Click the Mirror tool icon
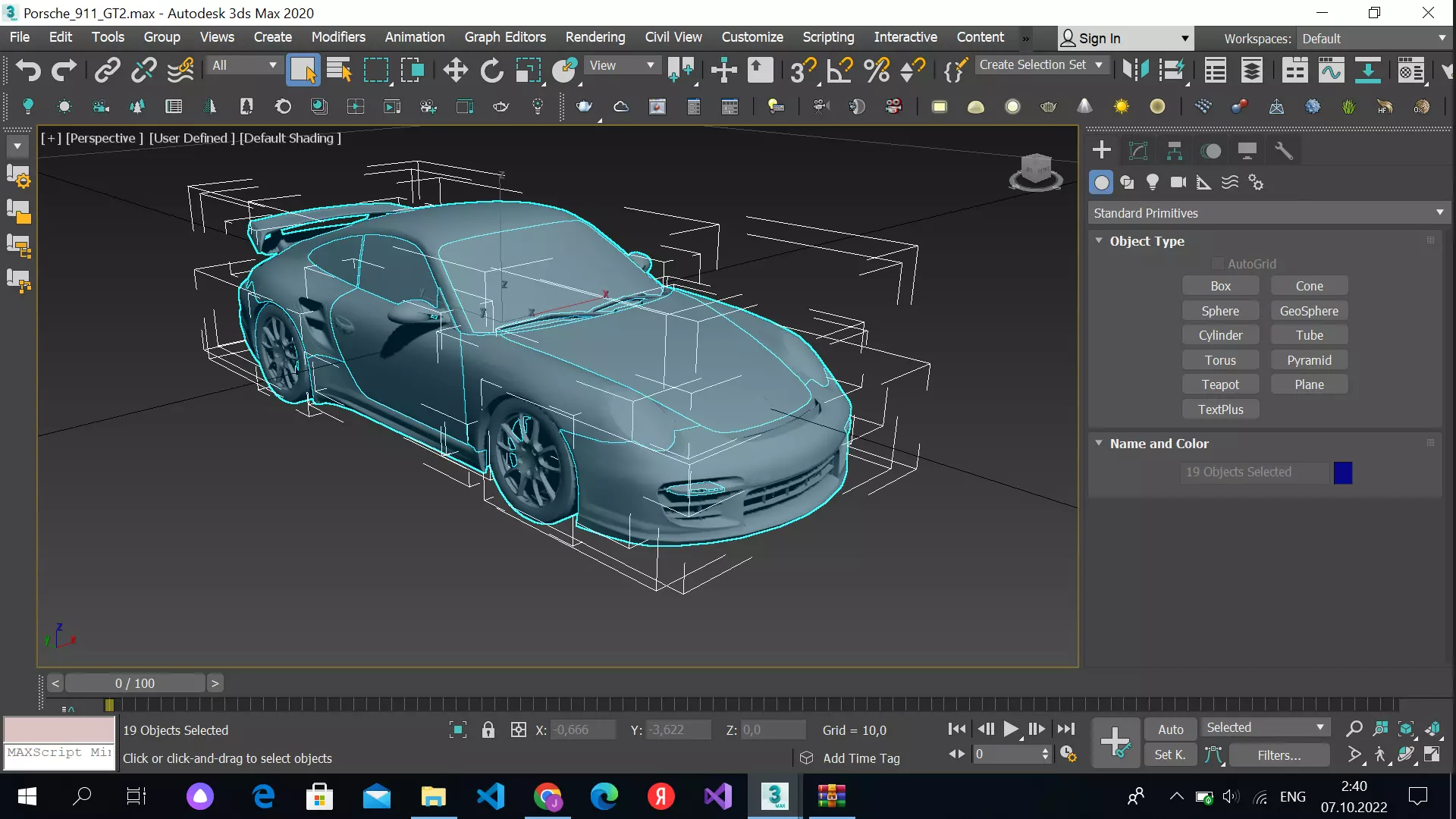This screenshot has height=819, width=1456. 1135,71
